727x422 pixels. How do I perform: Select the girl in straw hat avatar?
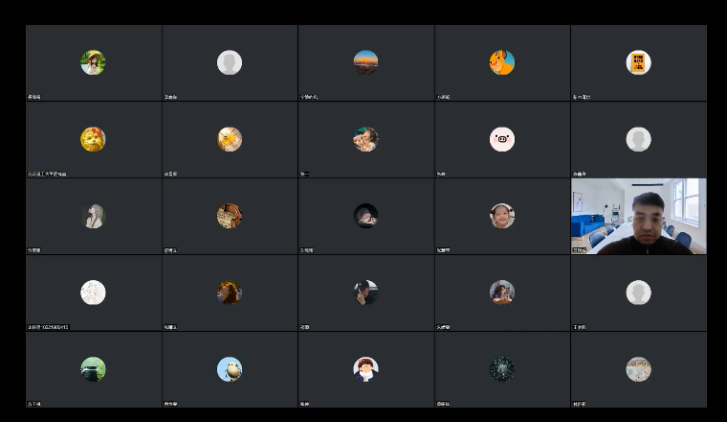tap(93, 63)
